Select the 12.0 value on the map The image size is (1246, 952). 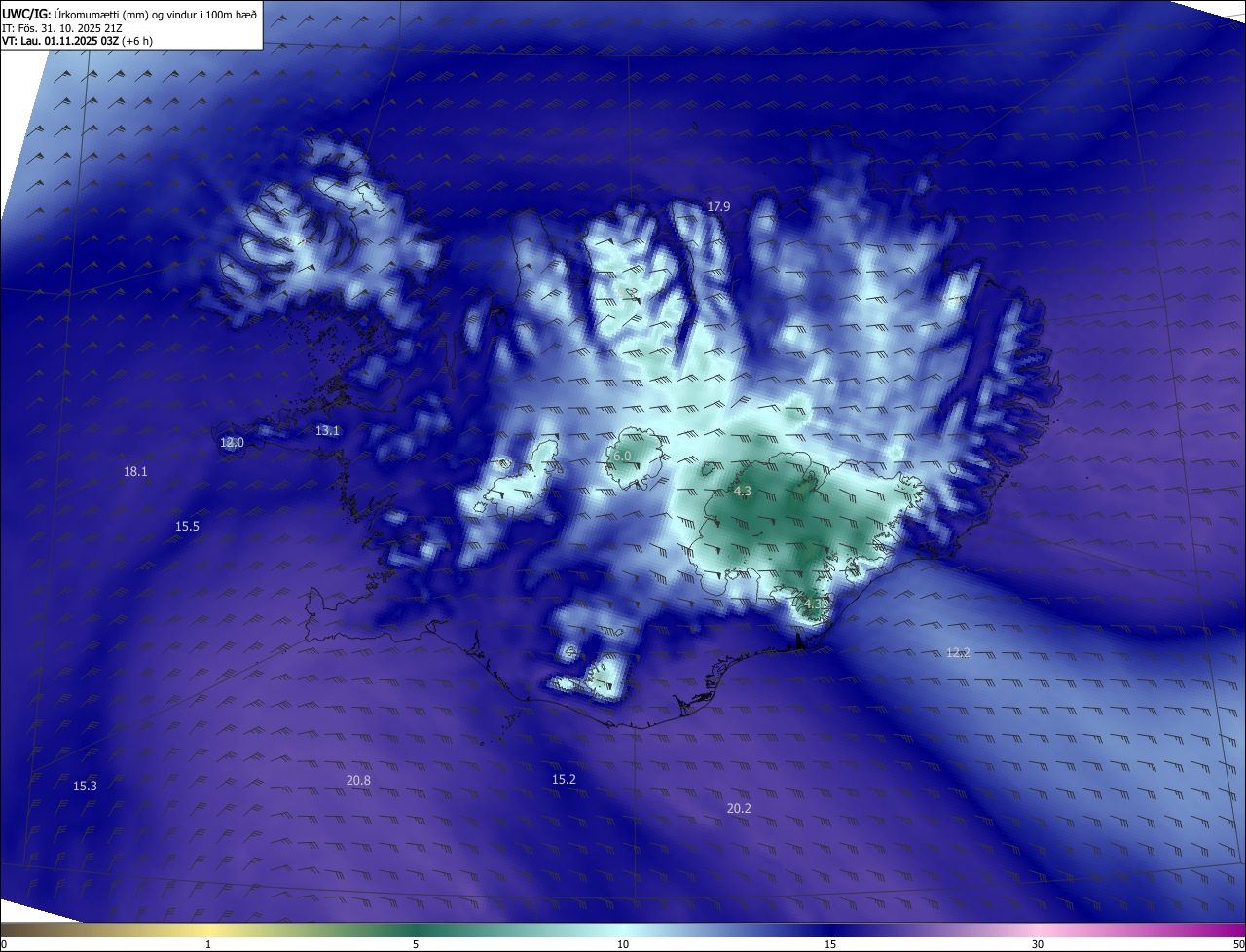(232, 442)
